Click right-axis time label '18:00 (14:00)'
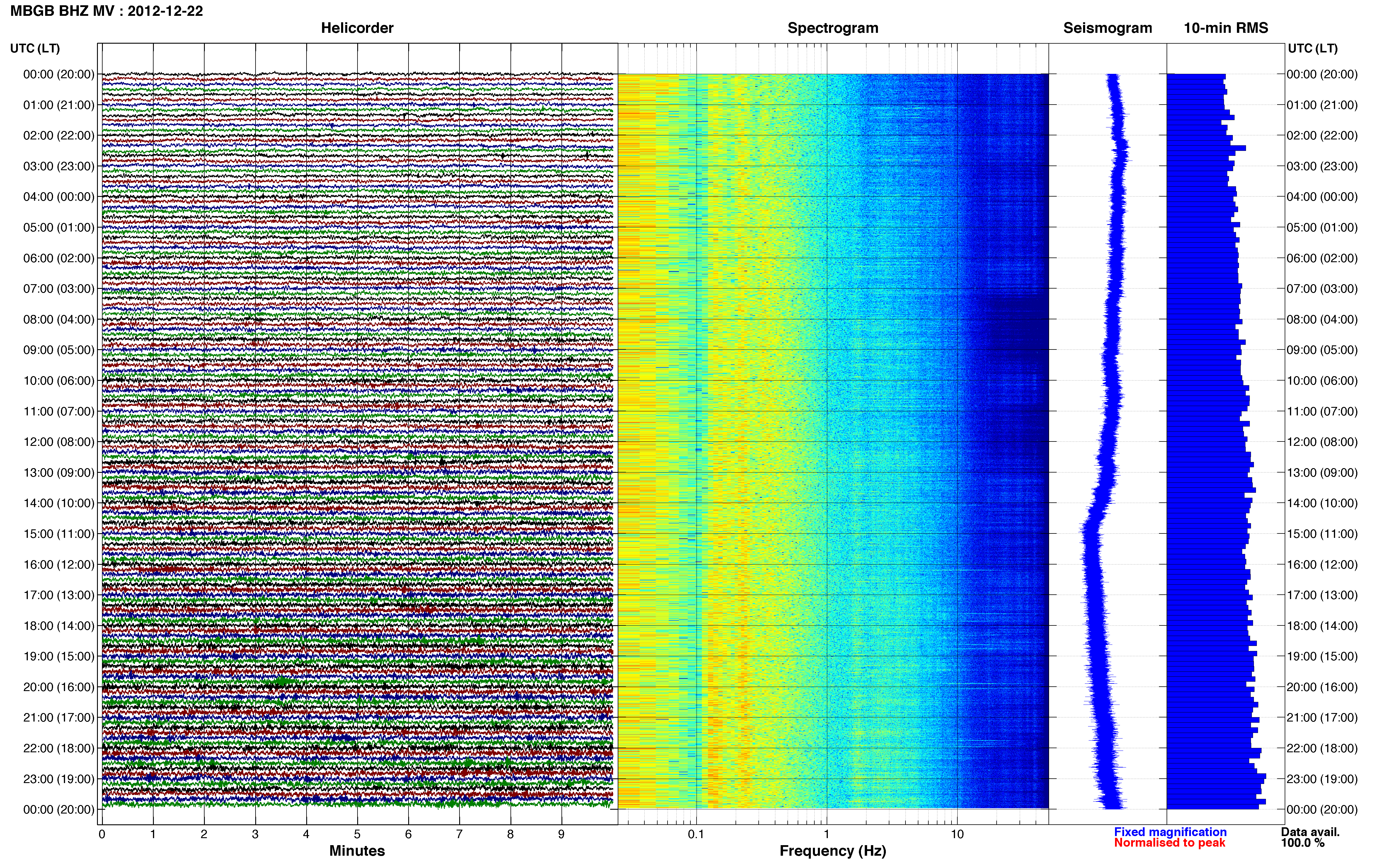This screenshot has width=1389, height=868. (x=1322, y=626)
